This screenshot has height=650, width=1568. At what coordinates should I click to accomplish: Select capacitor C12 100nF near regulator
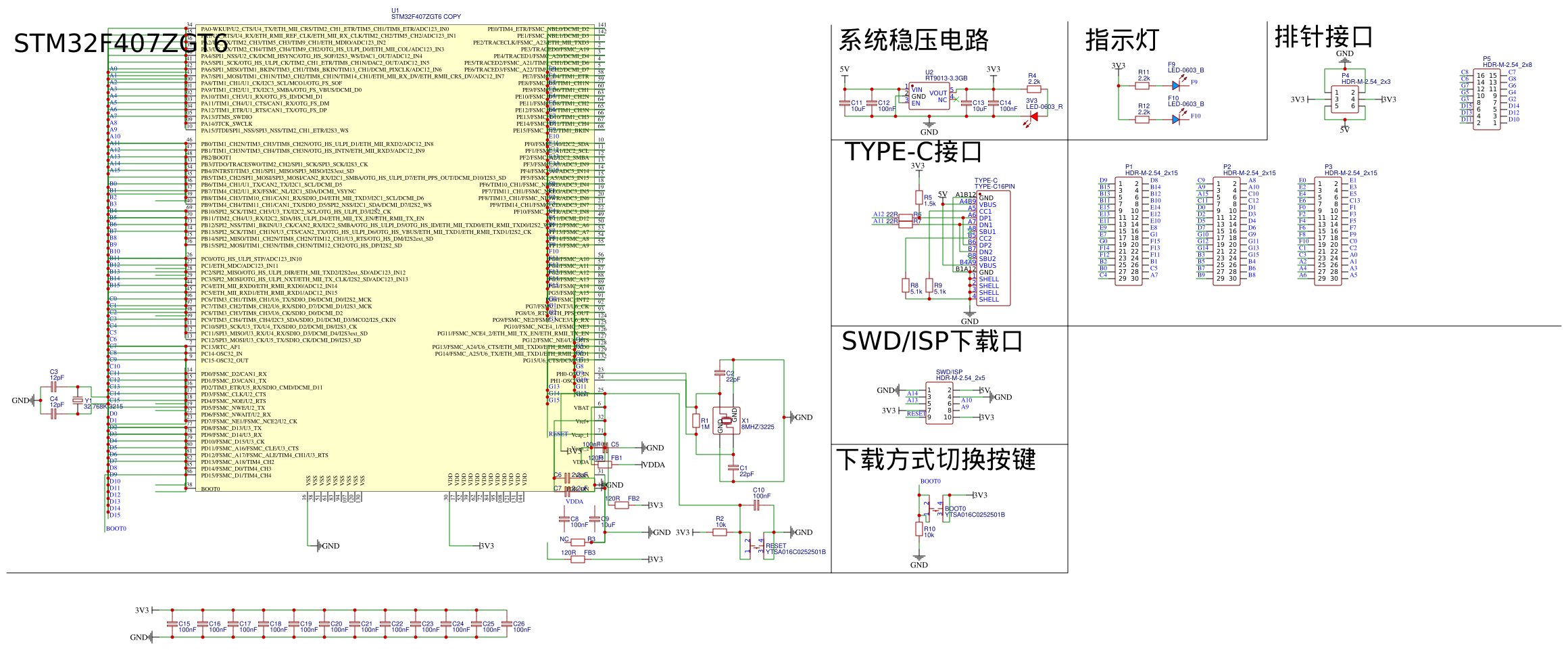click(x=872, y=103)
